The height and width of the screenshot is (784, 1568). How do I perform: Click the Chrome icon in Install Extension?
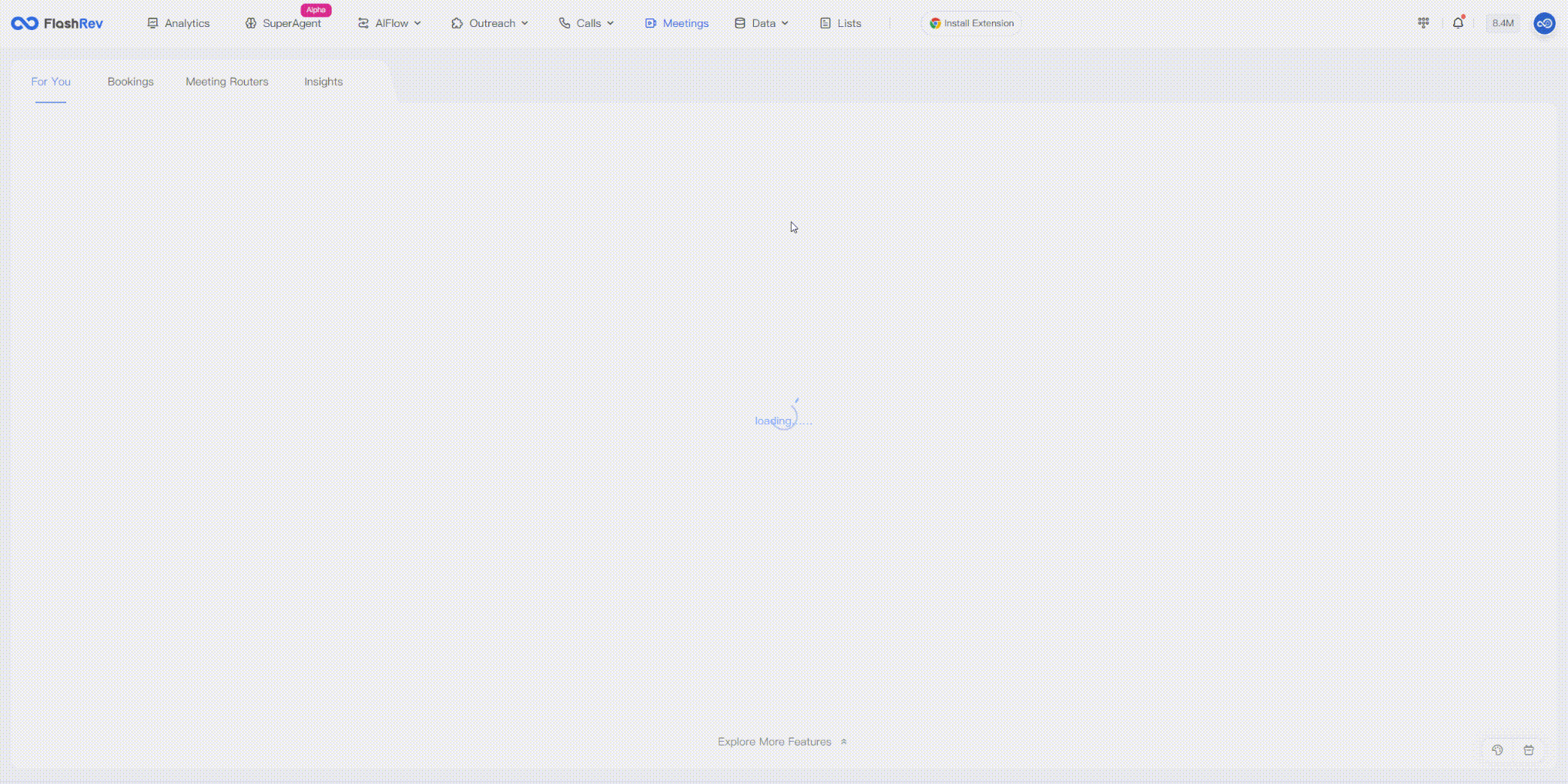(x=935, y=23)
